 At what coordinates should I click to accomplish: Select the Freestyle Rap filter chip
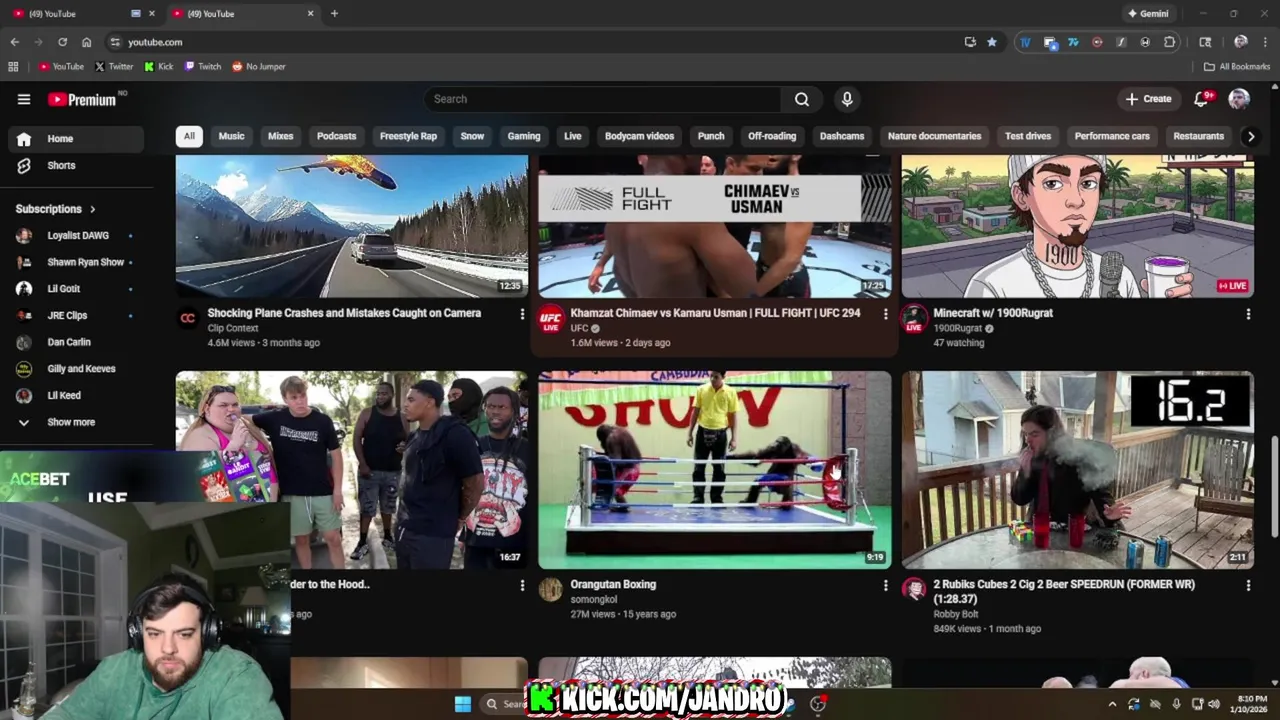[408, 136]
